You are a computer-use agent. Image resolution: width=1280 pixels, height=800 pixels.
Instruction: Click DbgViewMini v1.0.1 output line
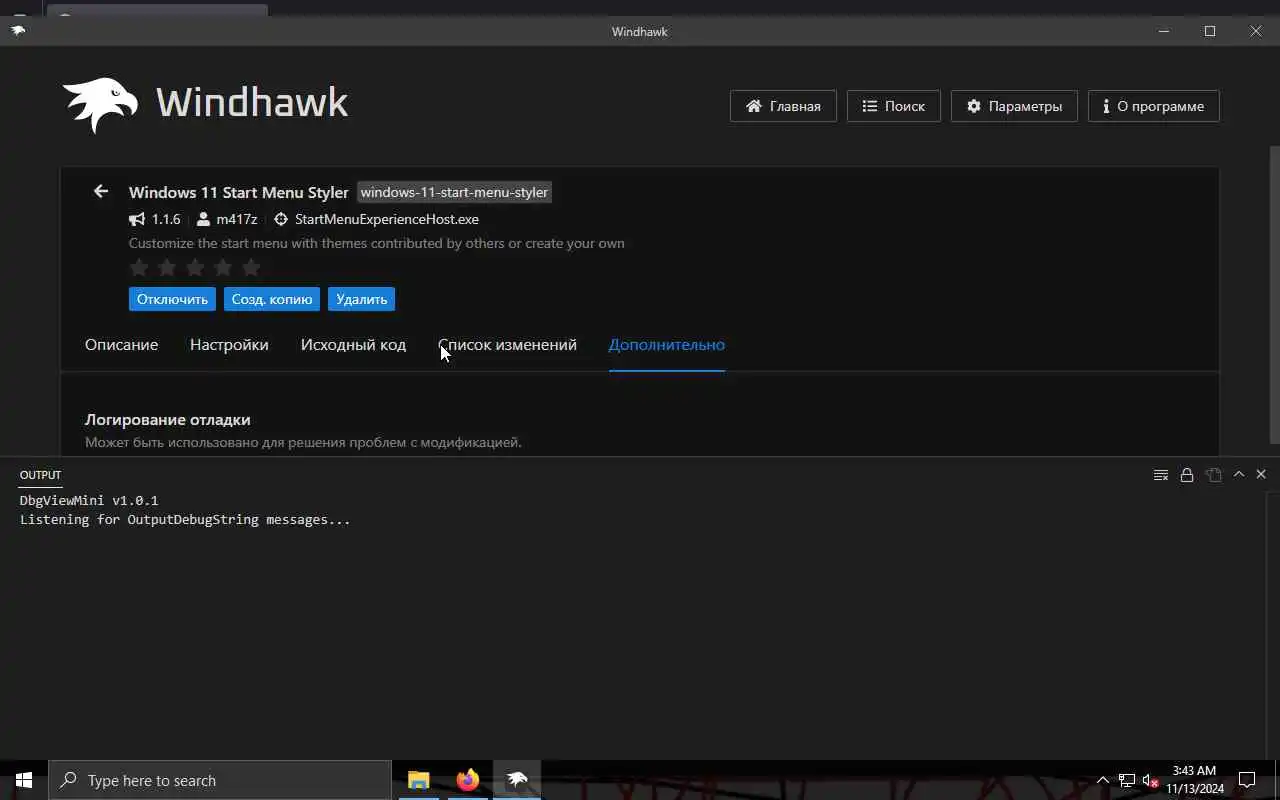(89, 500)
